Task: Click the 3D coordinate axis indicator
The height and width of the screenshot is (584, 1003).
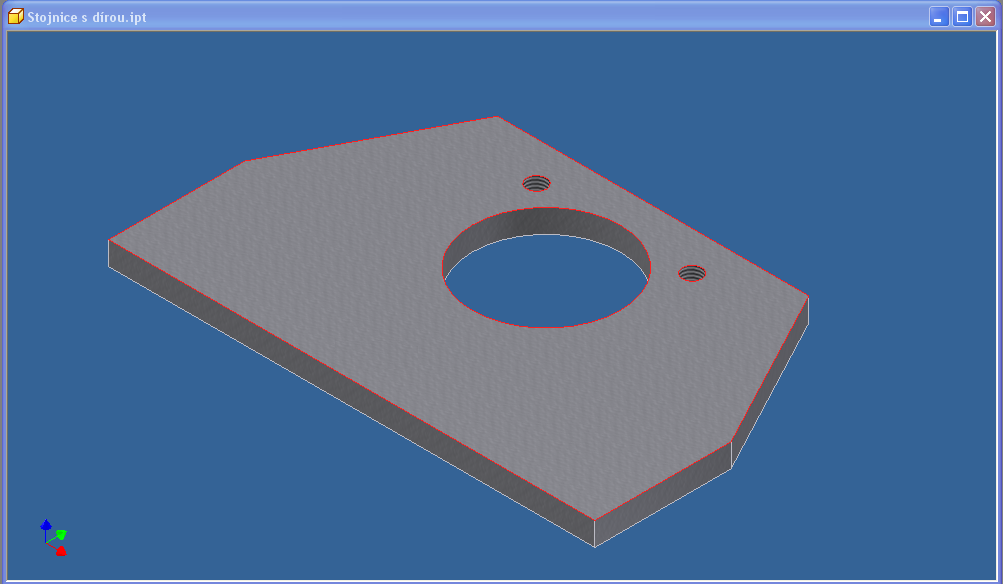Action: point(53,537)
